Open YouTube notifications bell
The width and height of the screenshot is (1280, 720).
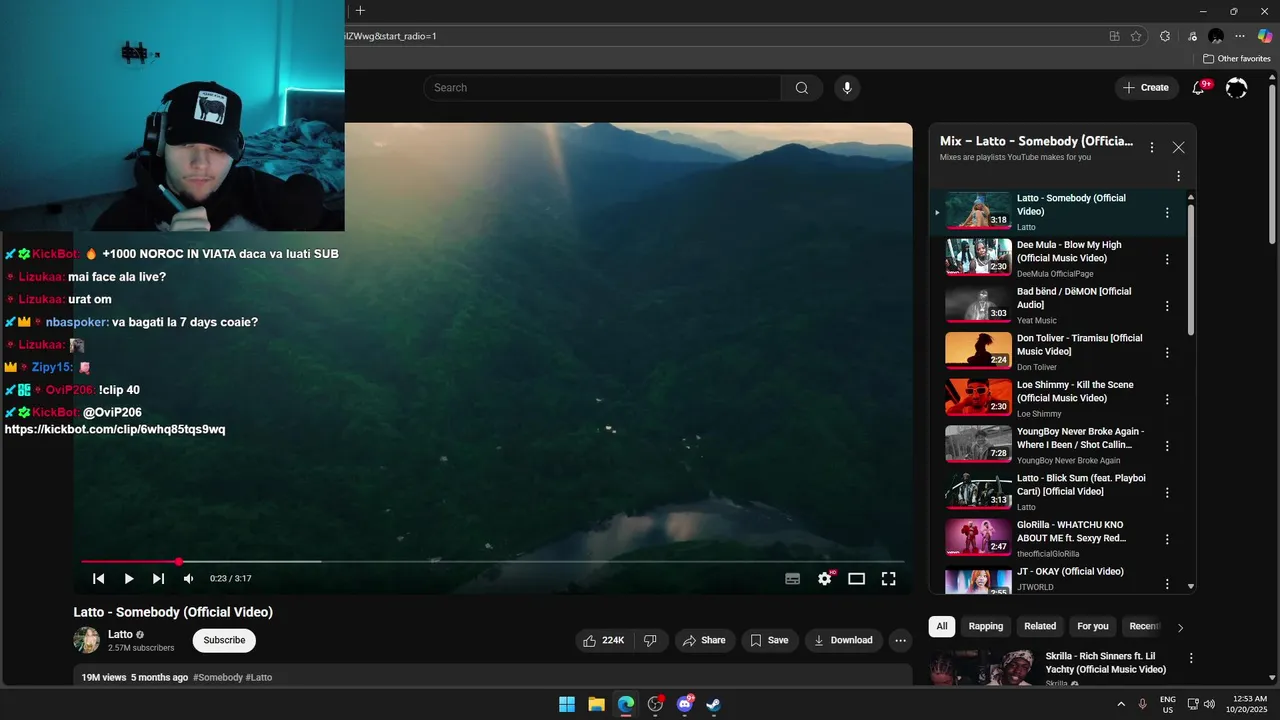[1198, 88]
